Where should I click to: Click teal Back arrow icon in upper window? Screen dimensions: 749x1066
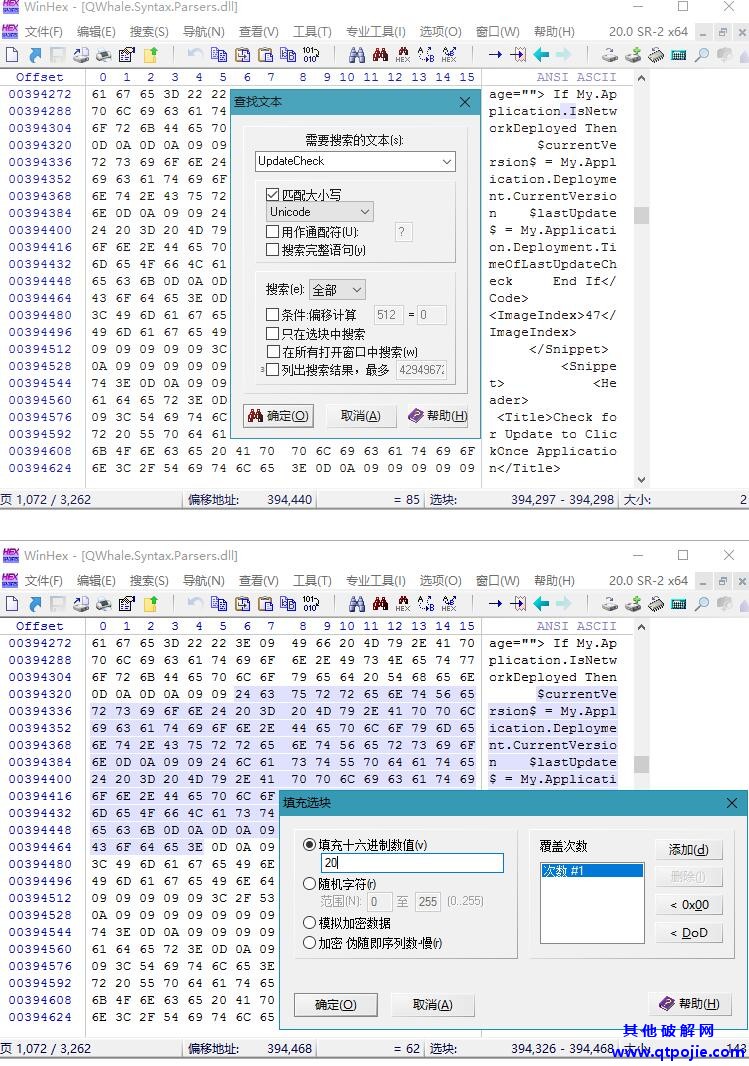pyautogui.click(x=541, y=54)
